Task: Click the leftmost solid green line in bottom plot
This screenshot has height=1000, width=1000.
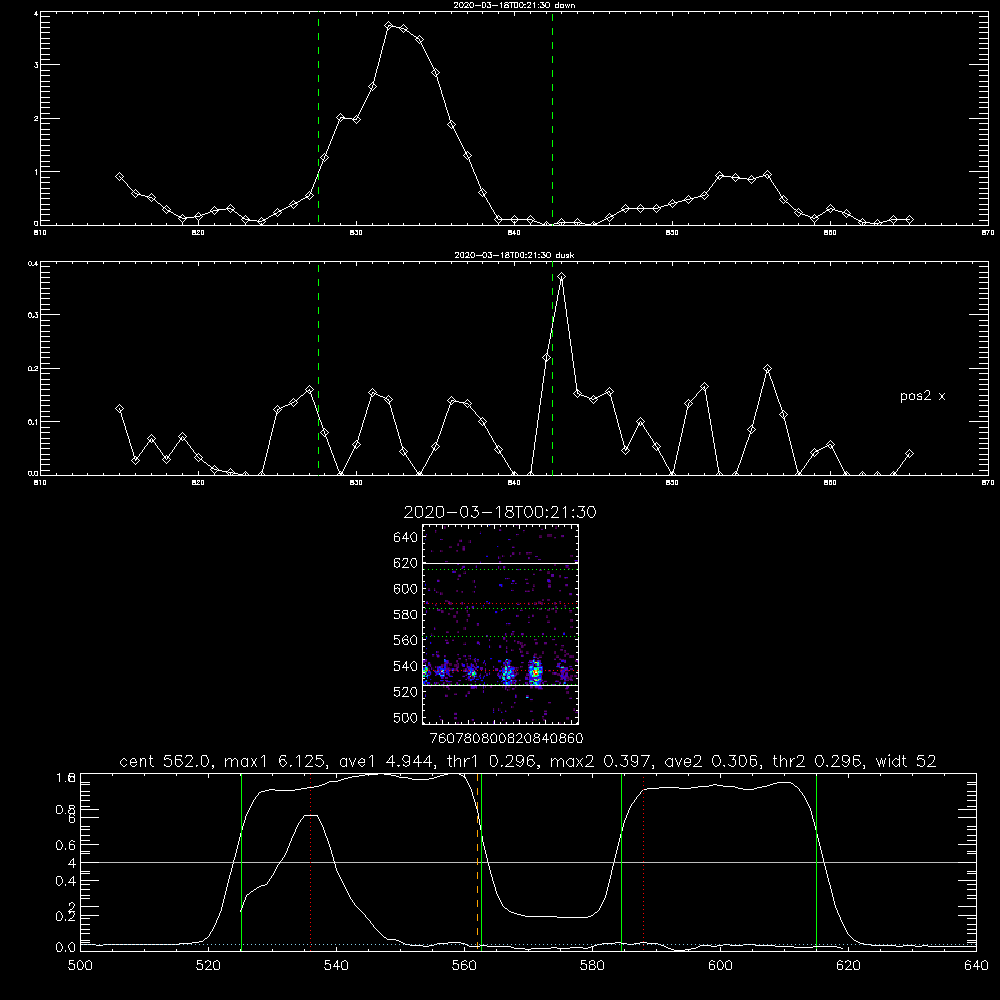Action: [x=241, y=861]
